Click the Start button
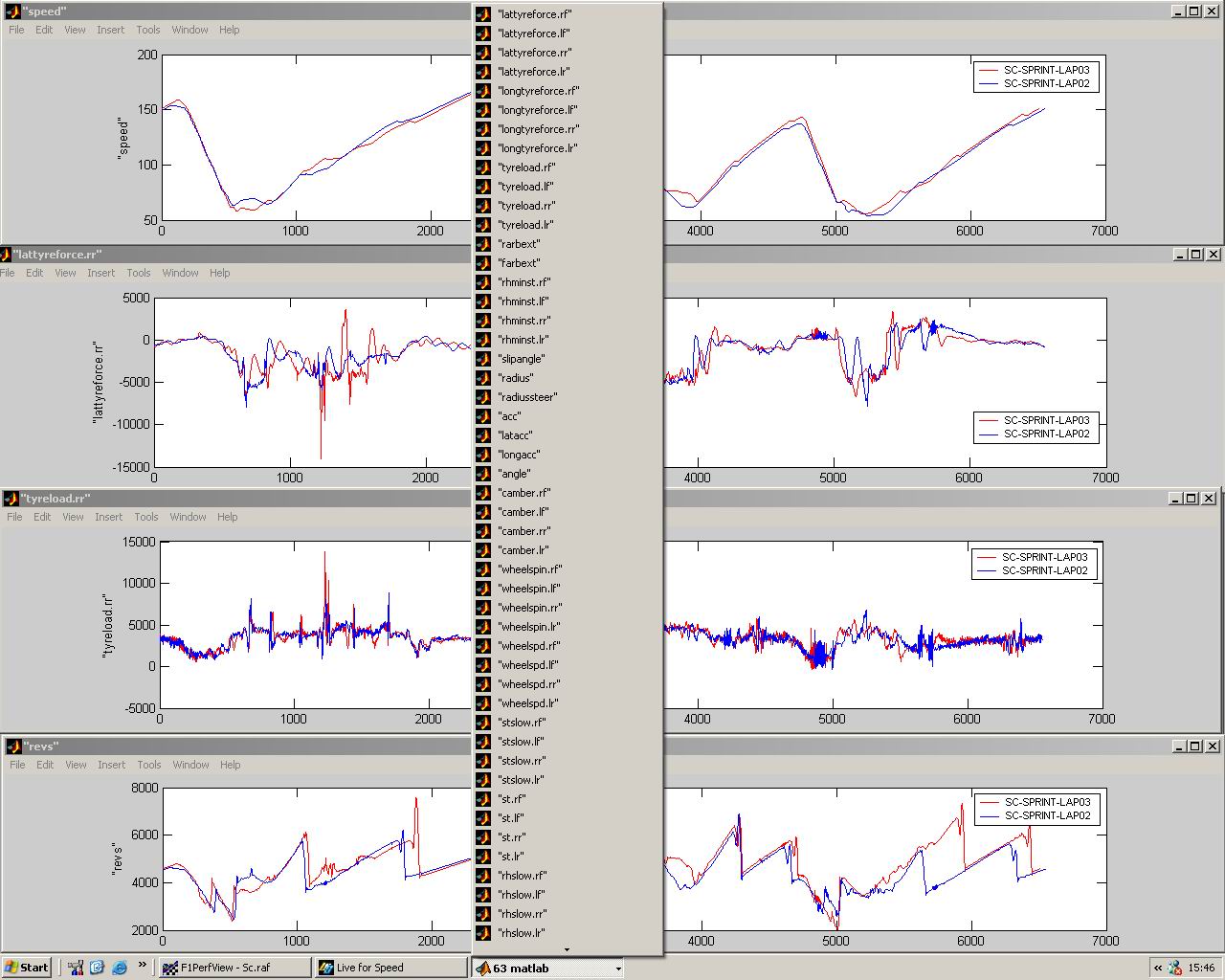The width and height of the screenshot is (1225, 980). [27, 968]
